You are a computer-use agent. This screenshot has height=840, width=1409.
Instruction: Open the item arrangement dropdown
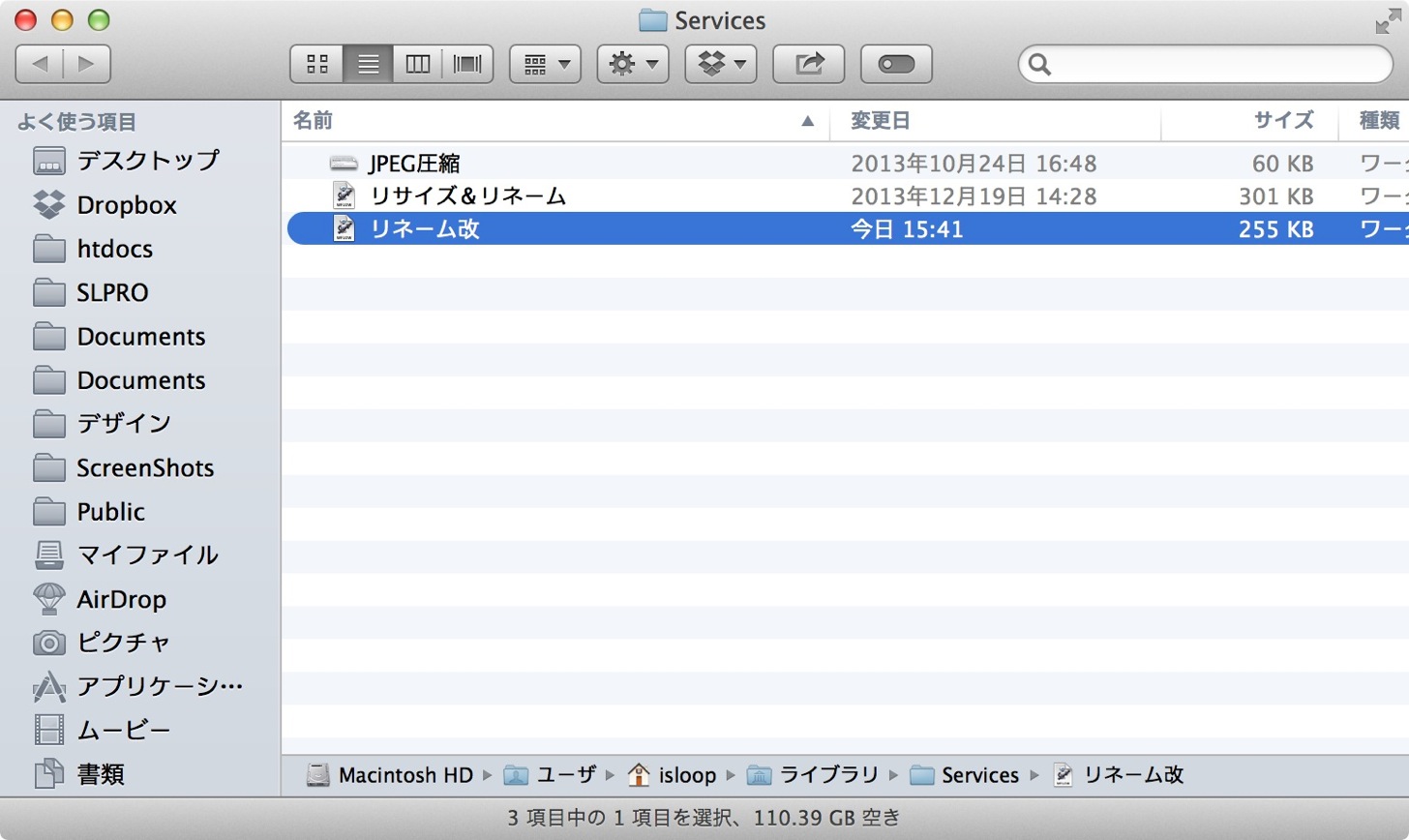[x=546, y=64]
